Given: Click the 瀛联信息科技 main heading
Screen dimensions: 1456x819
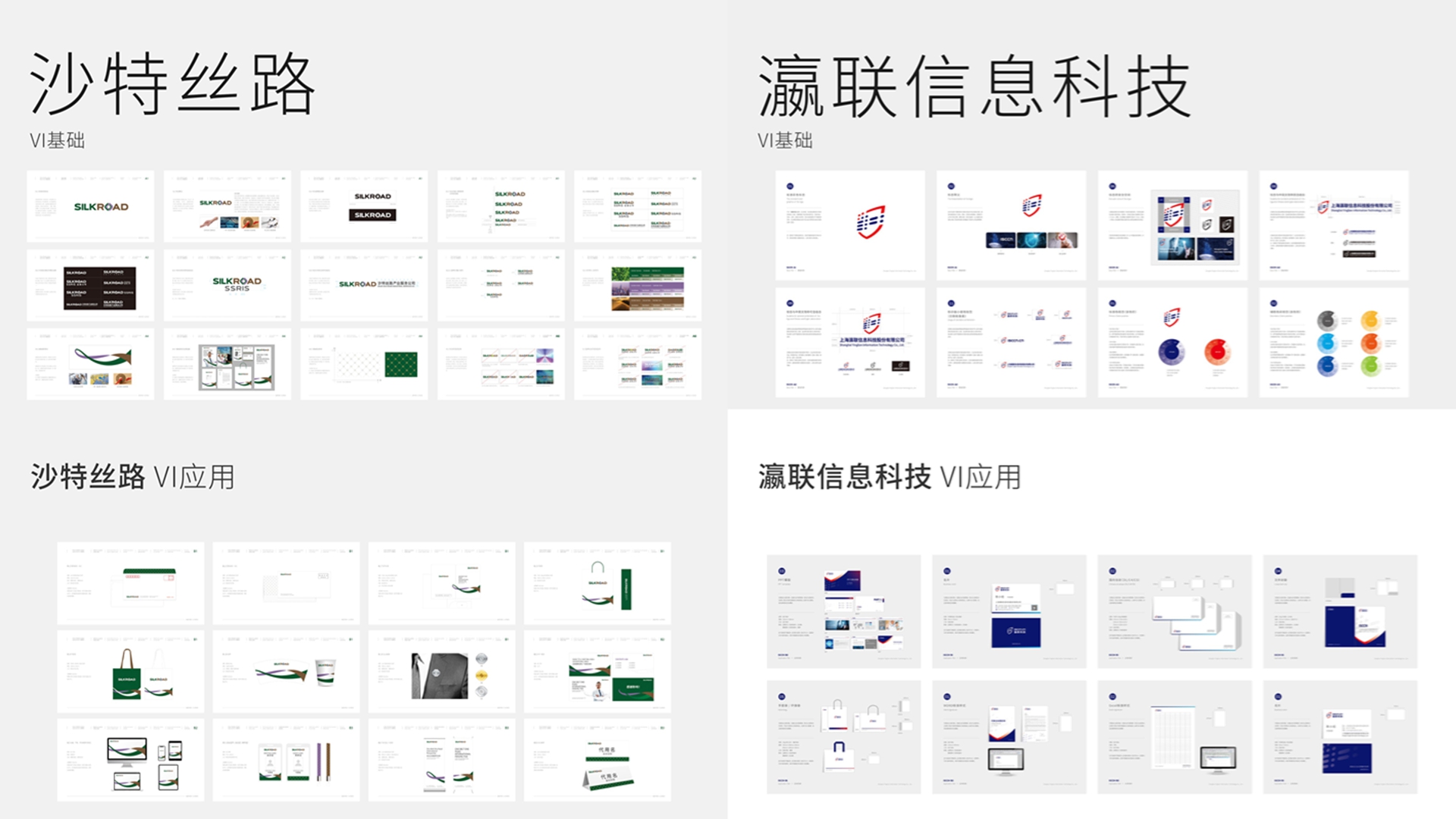Looking at the screenshot, I should pos(974,86).
